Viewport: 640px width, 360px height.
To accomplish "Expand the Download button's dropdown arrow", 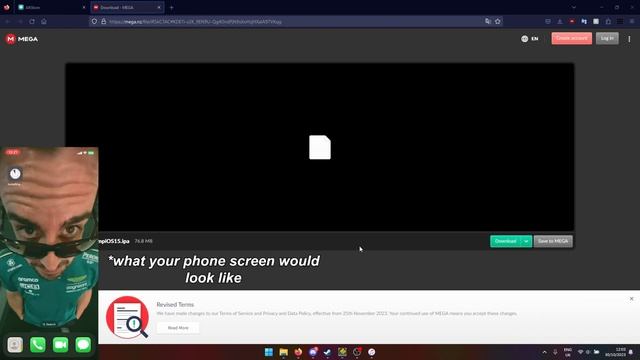I will tap(527, 241).
